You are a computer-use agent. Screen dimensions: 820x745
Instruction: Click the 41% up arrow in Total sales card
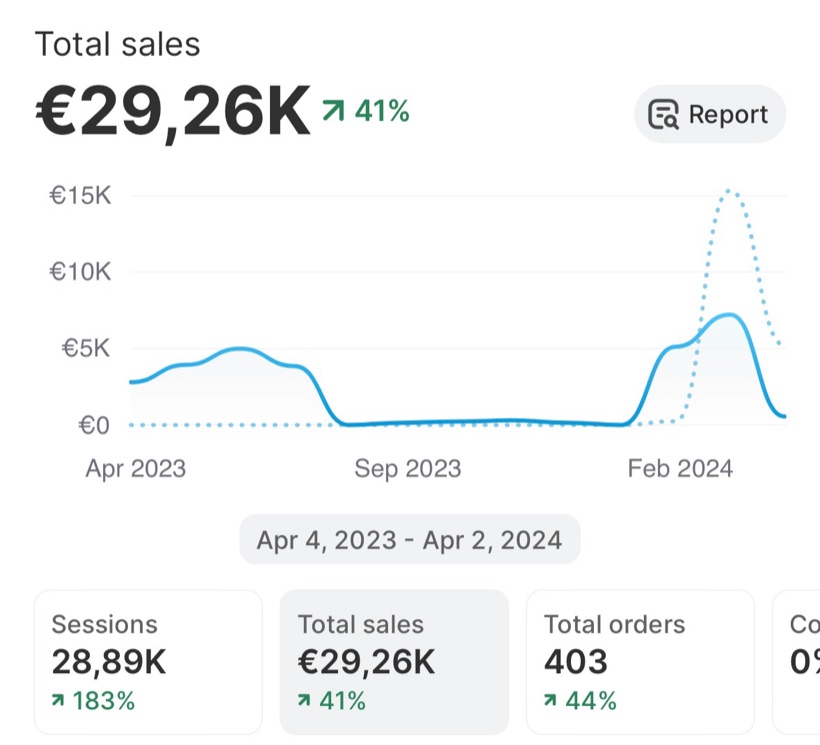304,700
